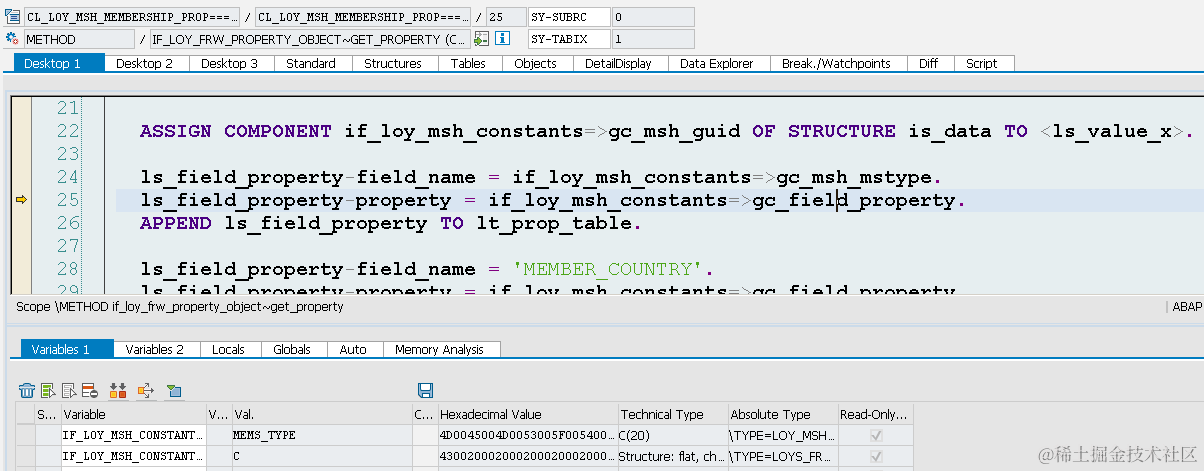Viewport: 1204px width, 471px height.
Task: Click the Read-Only column header
Action: 876,414
